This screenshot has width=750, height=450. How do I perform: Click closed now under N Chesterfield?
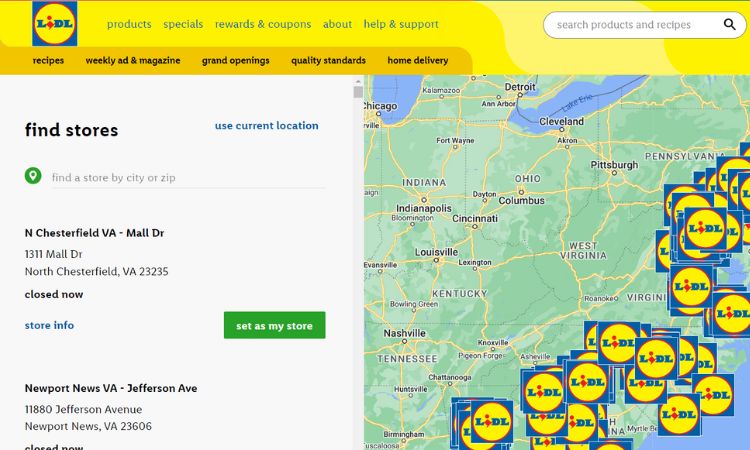point(54,294)
